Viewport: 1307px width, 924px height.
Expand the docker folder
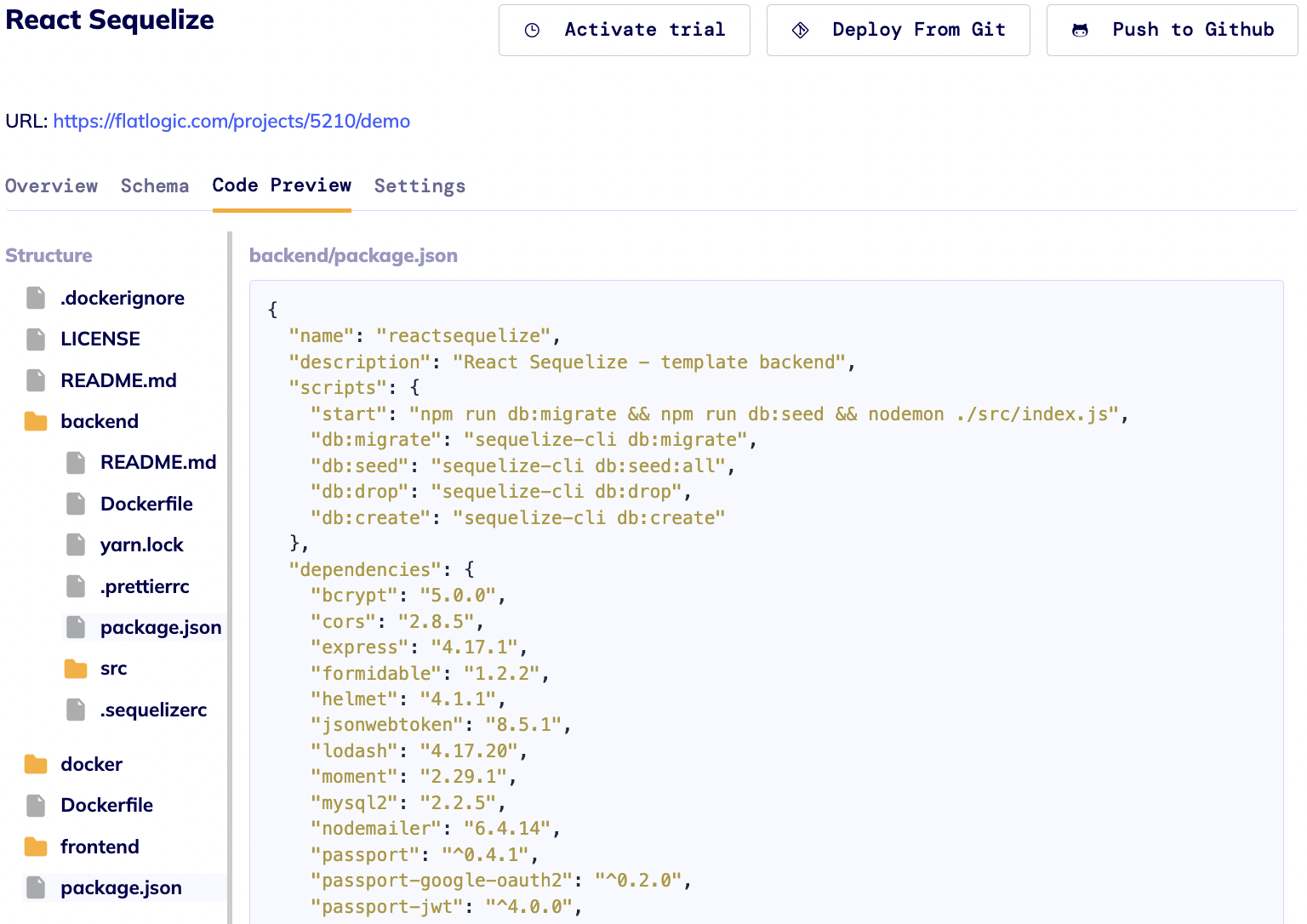(x=92, y=764)
